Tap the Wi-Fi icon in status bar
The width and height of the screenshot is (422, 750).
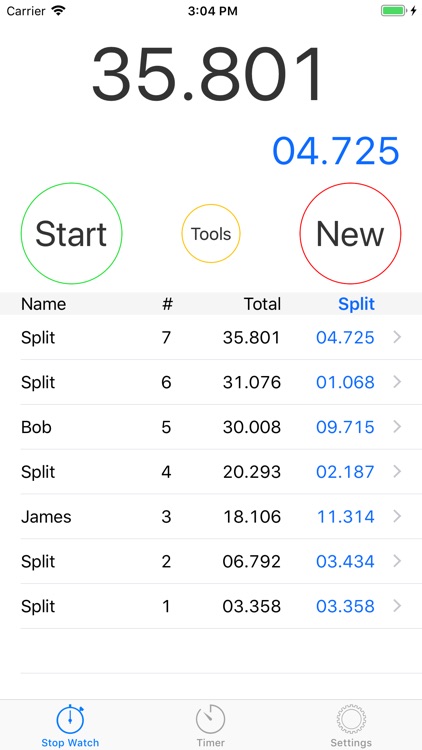click(58, 11)
